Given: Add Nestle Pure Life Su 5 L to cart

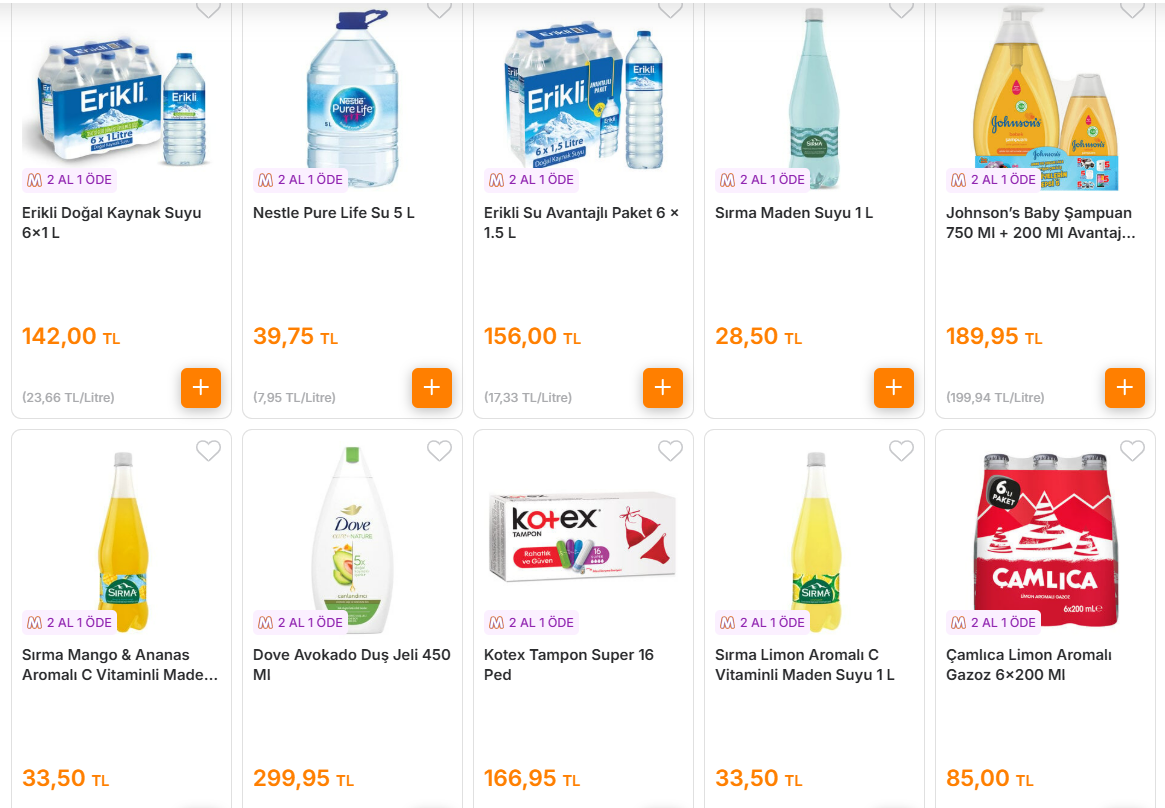Looking at the screenshot, I should [x=432, y=388].
